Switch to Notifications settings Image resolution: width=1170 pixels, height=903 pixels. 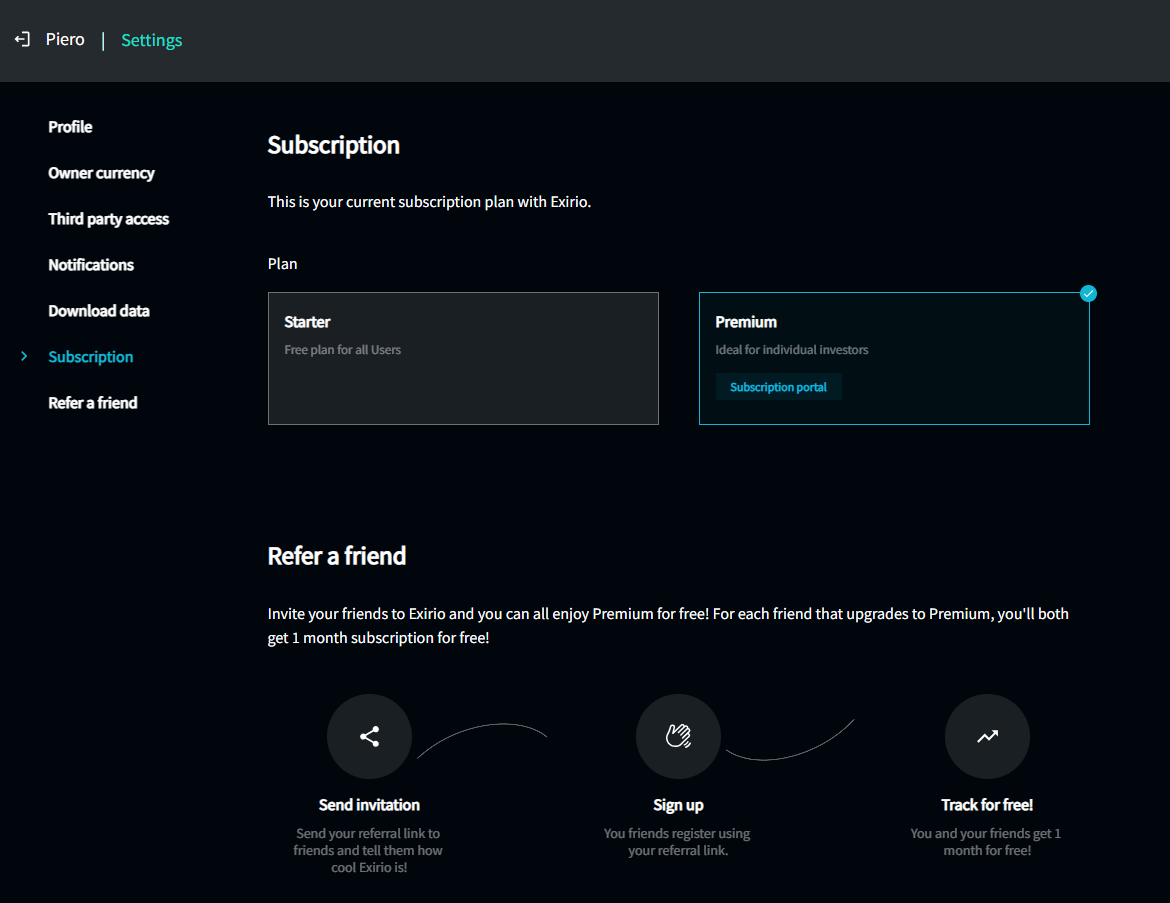91,265
